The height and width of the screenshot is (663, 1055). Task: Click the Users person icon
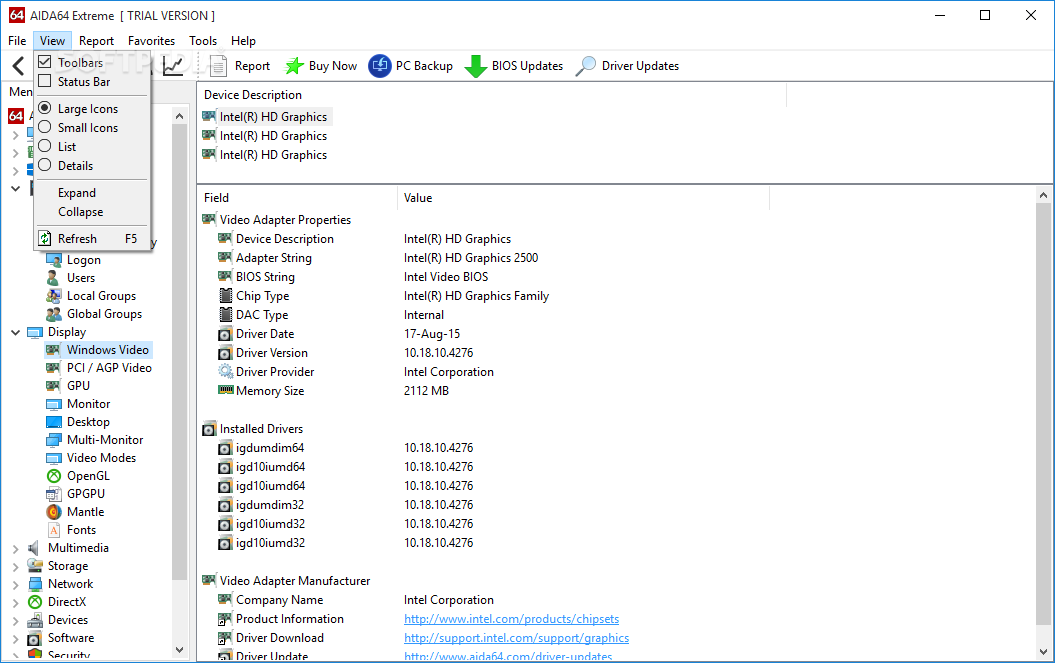[x=54, y=278]
